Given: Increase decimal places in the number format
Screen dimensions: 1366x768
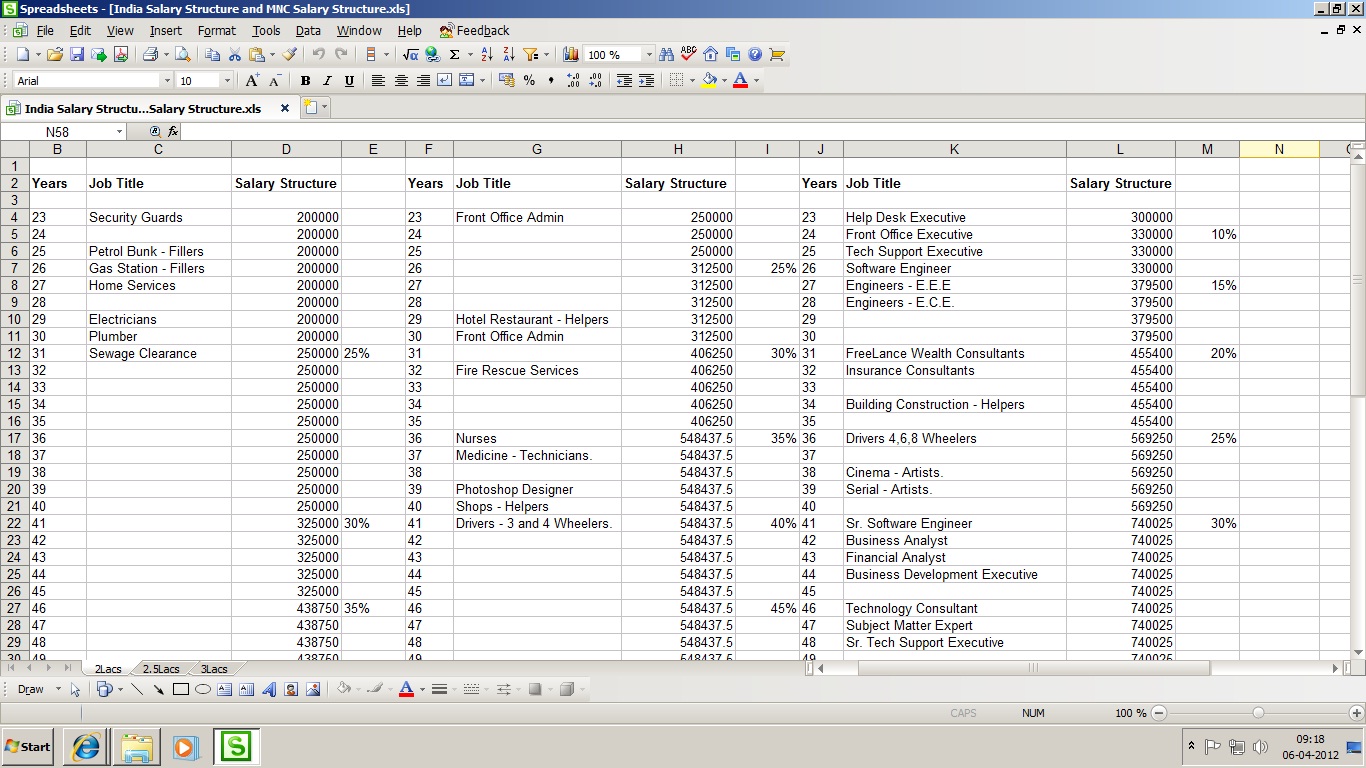Looking at the screenshot, I should point(573,81).
